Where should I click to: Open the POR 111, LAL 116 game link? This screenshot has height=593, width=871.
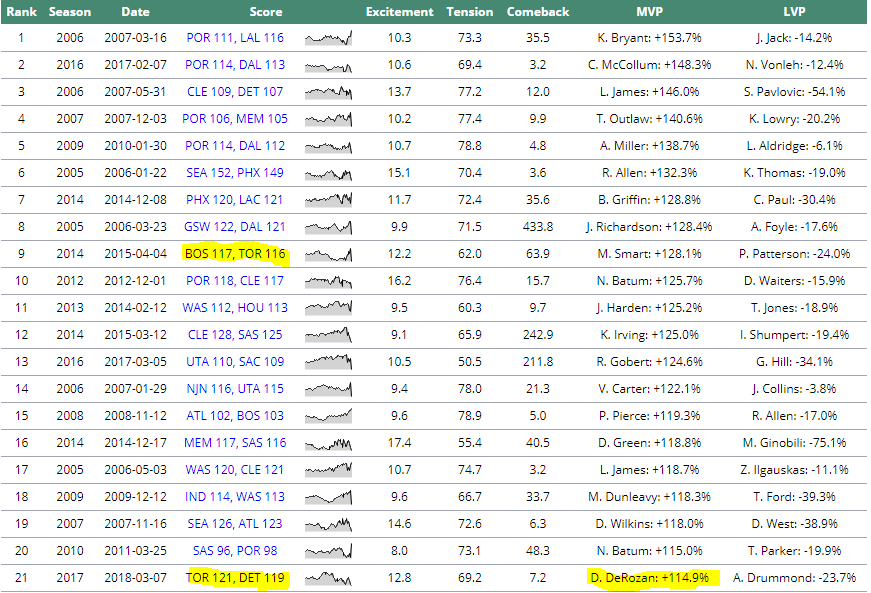pos(235,38)
